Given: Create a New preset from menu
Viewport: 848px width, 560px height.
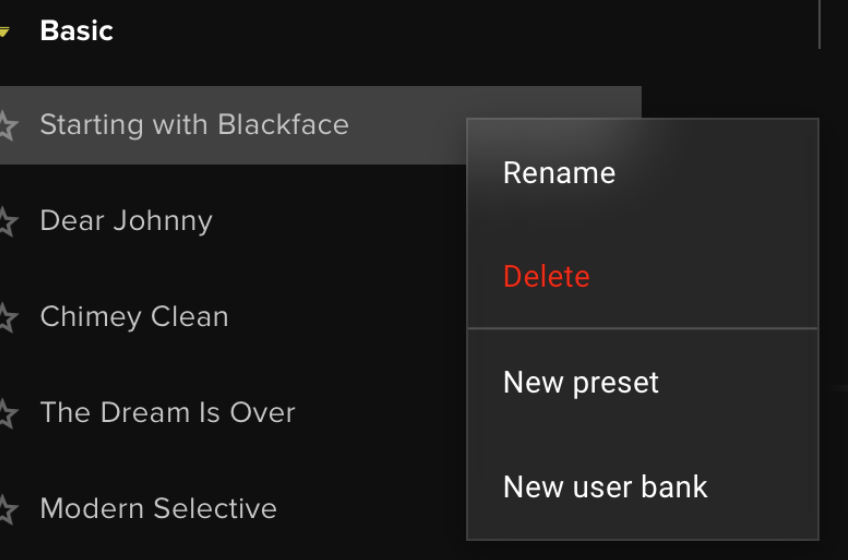Looking at the screenshot, I should click(x=581, y=382).
